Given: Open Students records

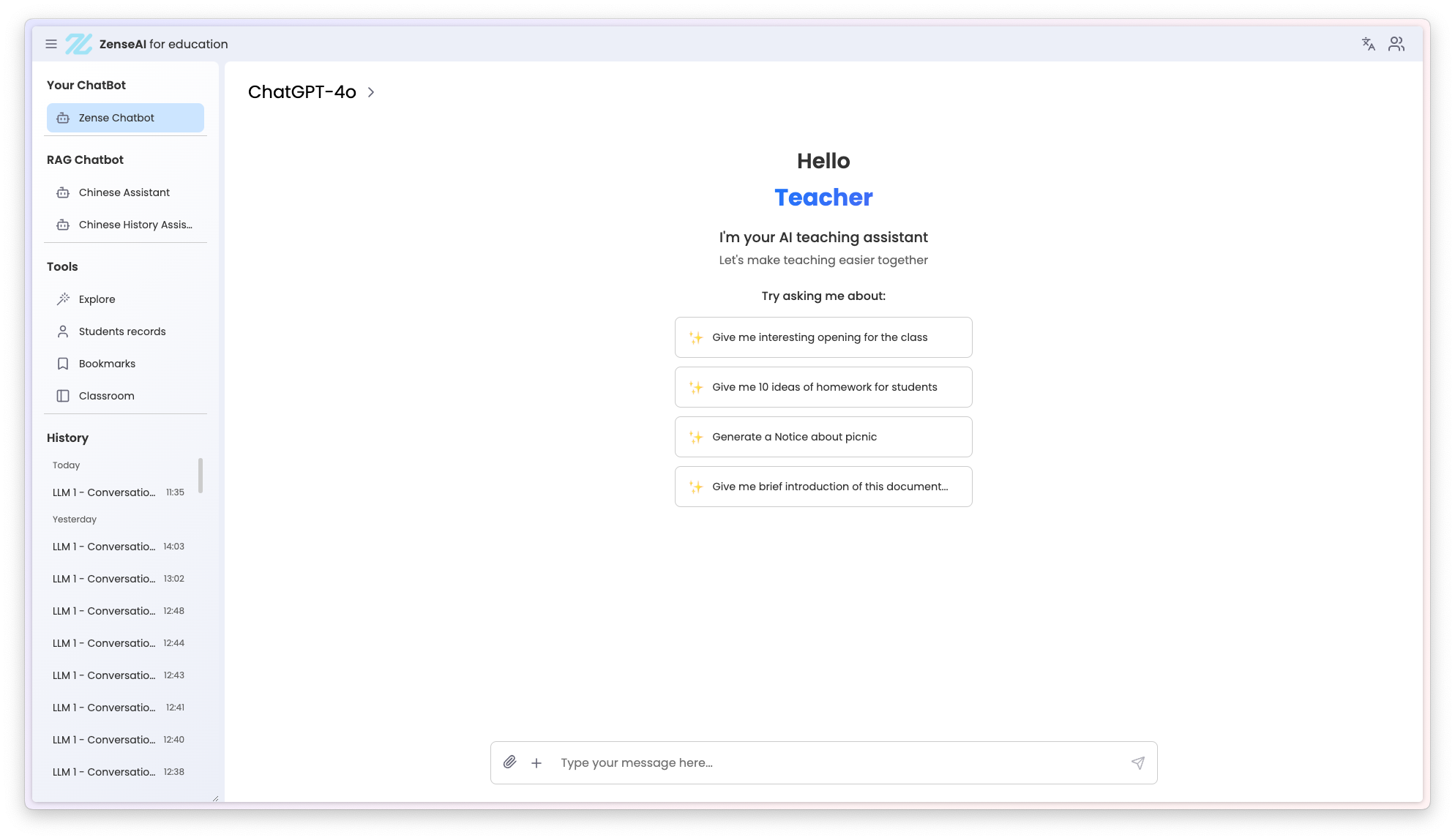Looking at the screenshot, I should 121,331.
